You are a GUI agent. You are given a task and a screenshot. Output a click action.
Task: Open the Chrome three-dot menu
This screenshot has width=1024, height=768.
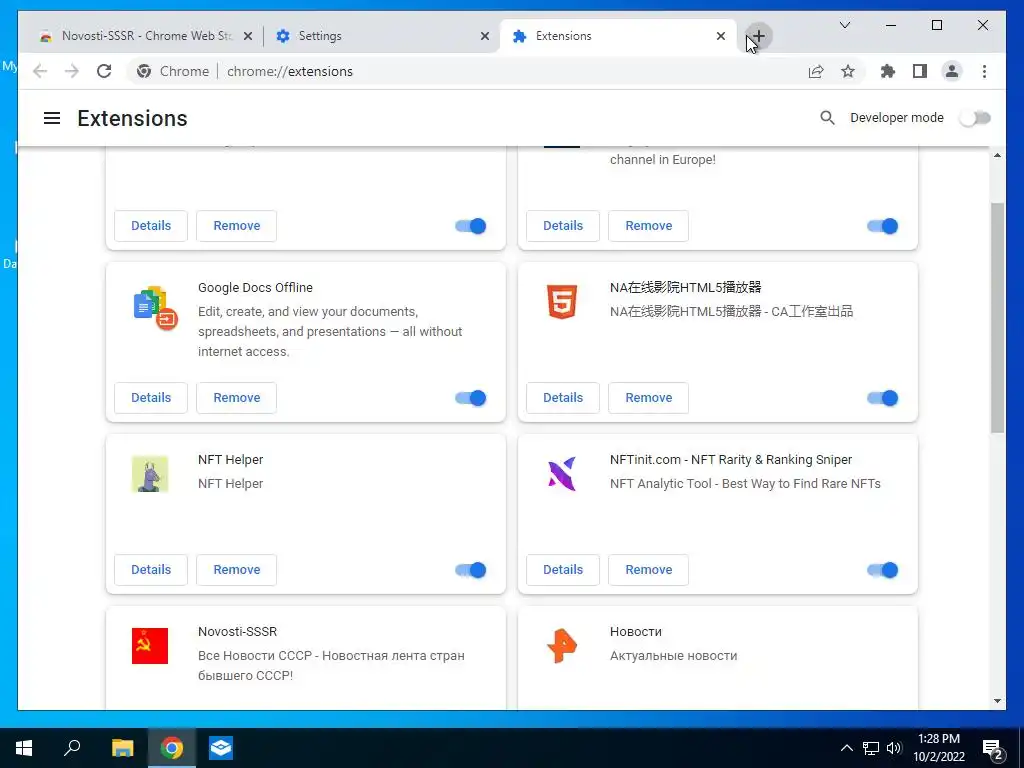(x=984, y=71)
